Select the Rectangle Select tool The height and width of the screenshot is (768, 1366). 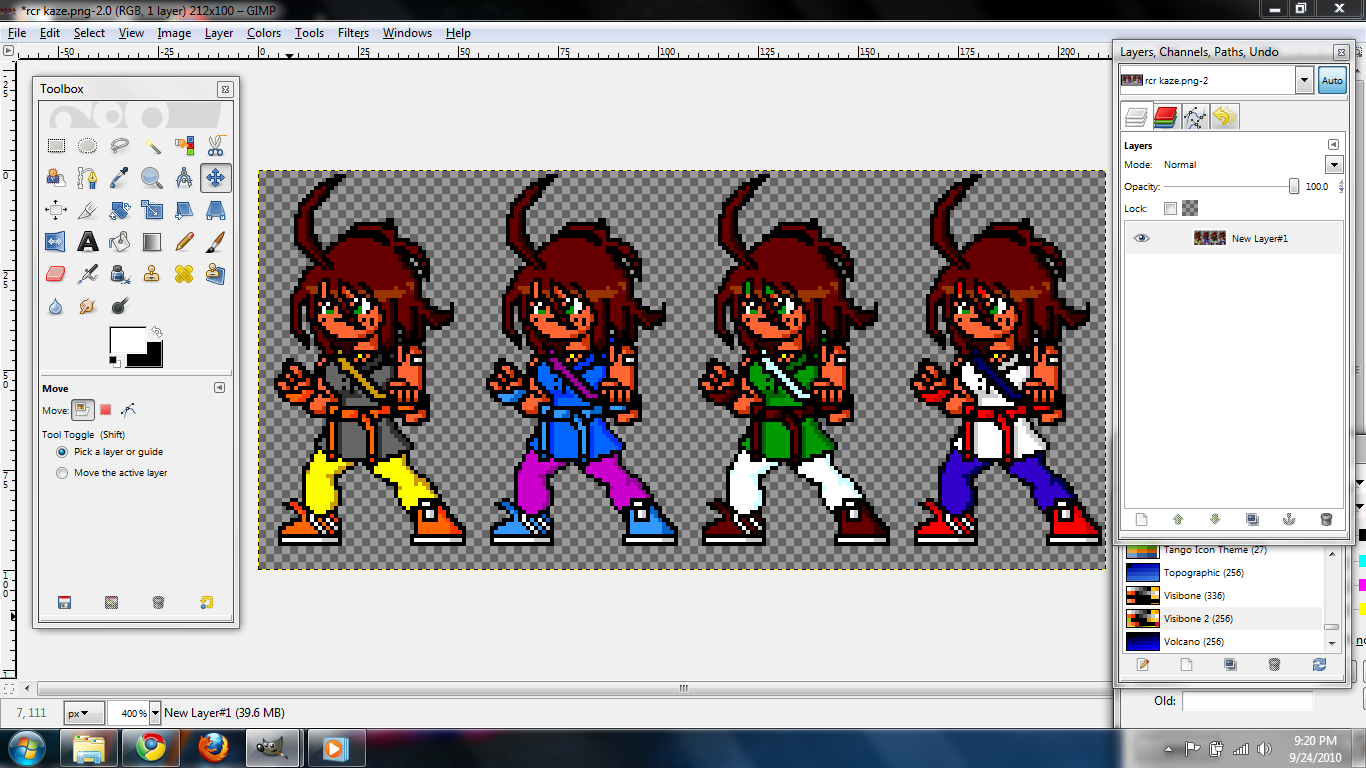pyautogui.click(x=56, y=146)
